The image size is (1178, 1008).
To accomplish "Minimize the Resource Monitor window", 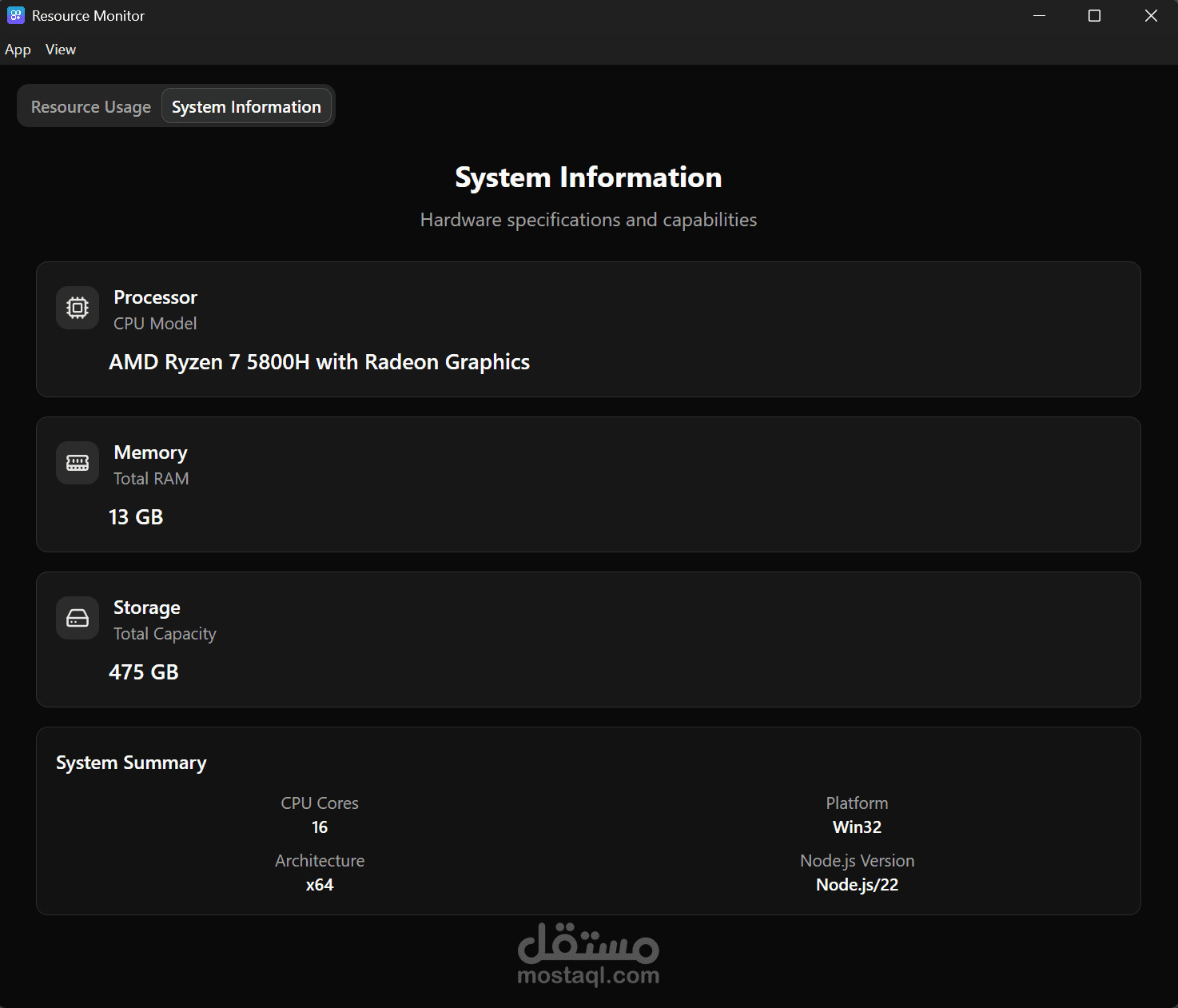I will (x=1039, y=16).
